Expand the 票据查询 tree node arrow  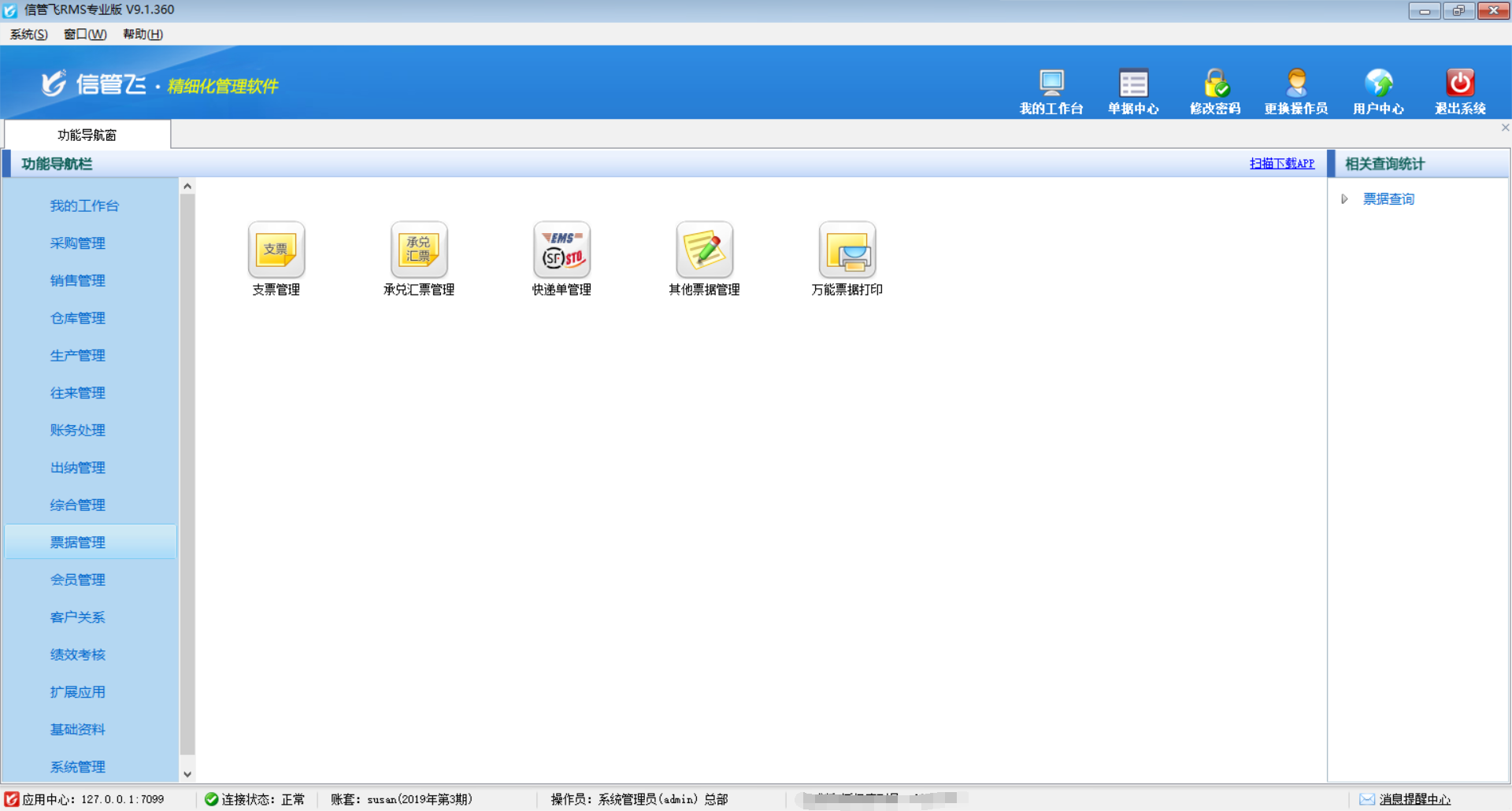click(1344, 199)
